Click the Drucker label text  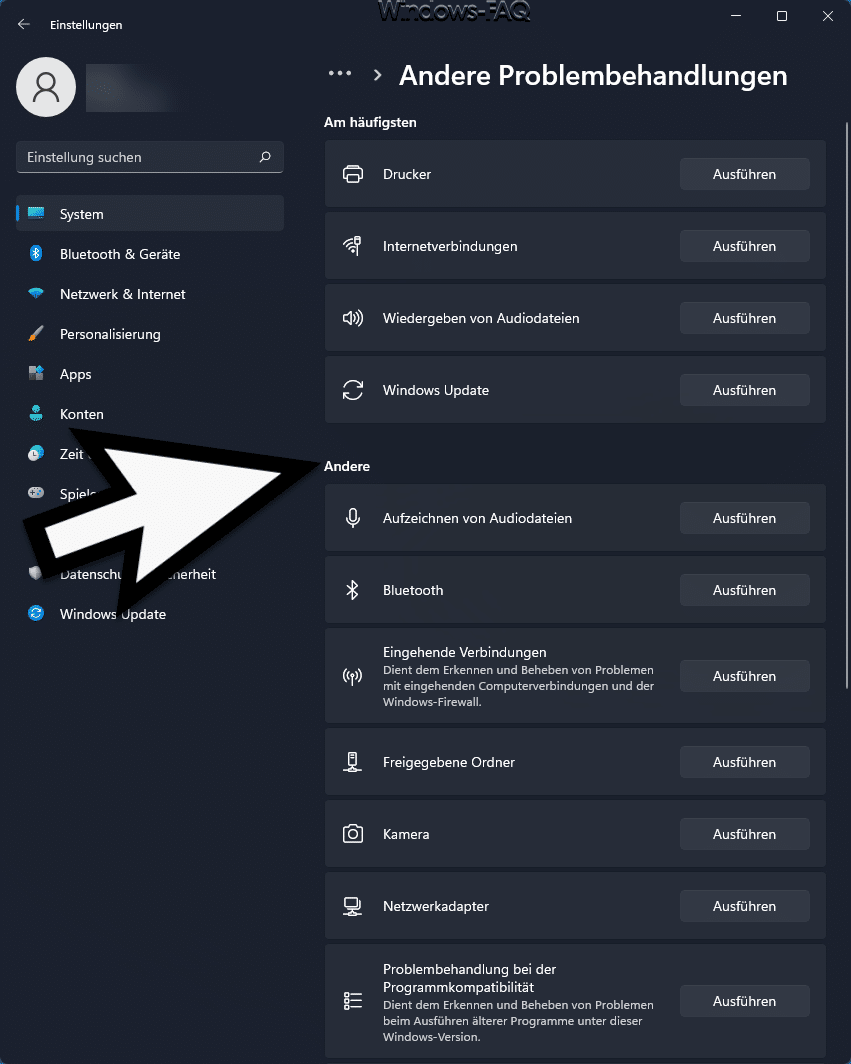pyautogui.click(x=407, y=174)
